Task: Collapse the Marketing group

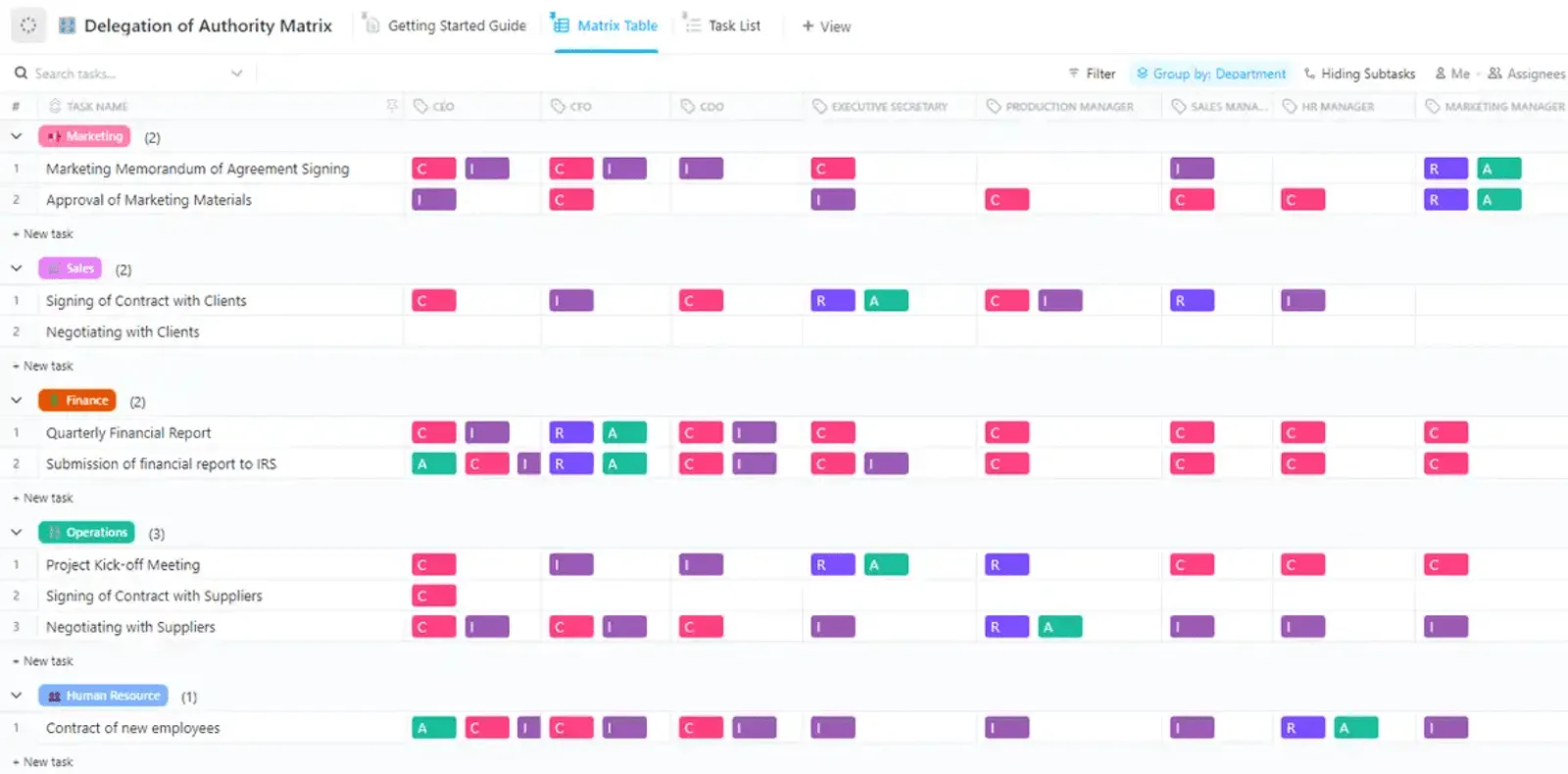Action: pyautogui.click(x=17, y=137)
